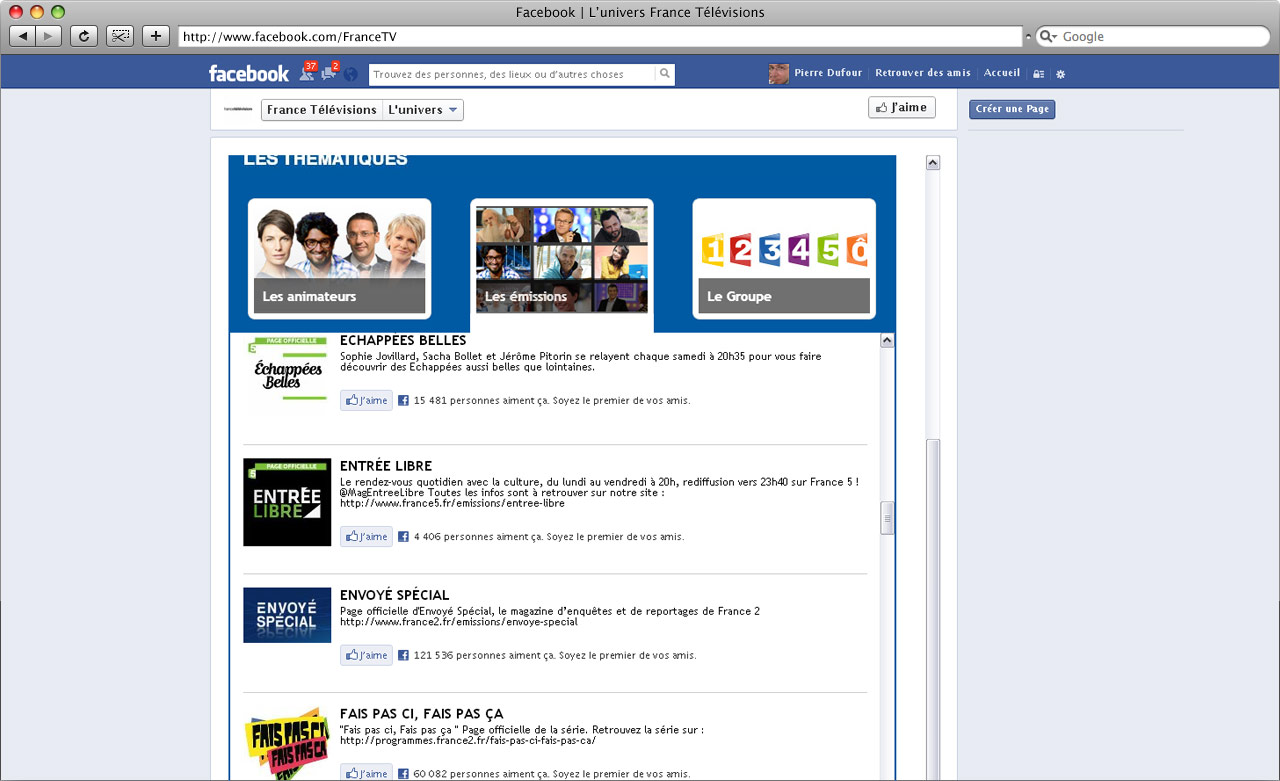
Task: Reload the page with the refresh button
Action: point(84,36)
